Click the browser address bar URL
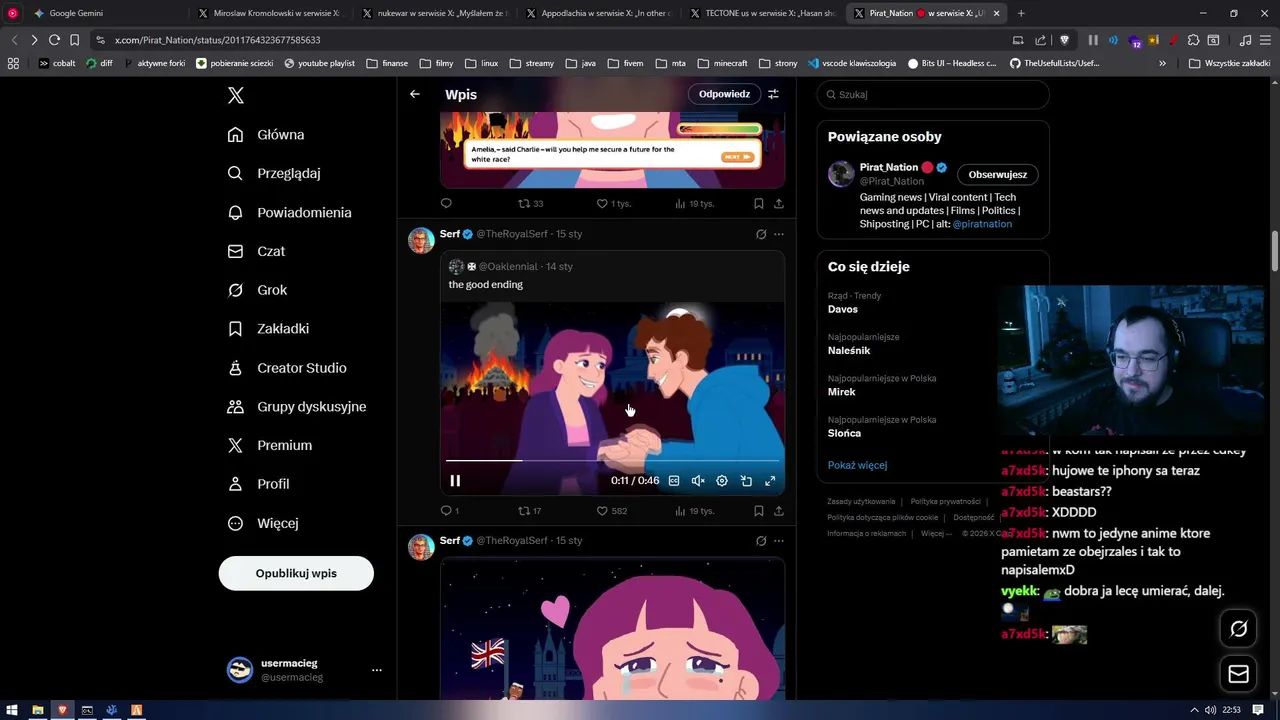Image resolution: width=1280 pixels, height=720 pixels. click(217, 40)
